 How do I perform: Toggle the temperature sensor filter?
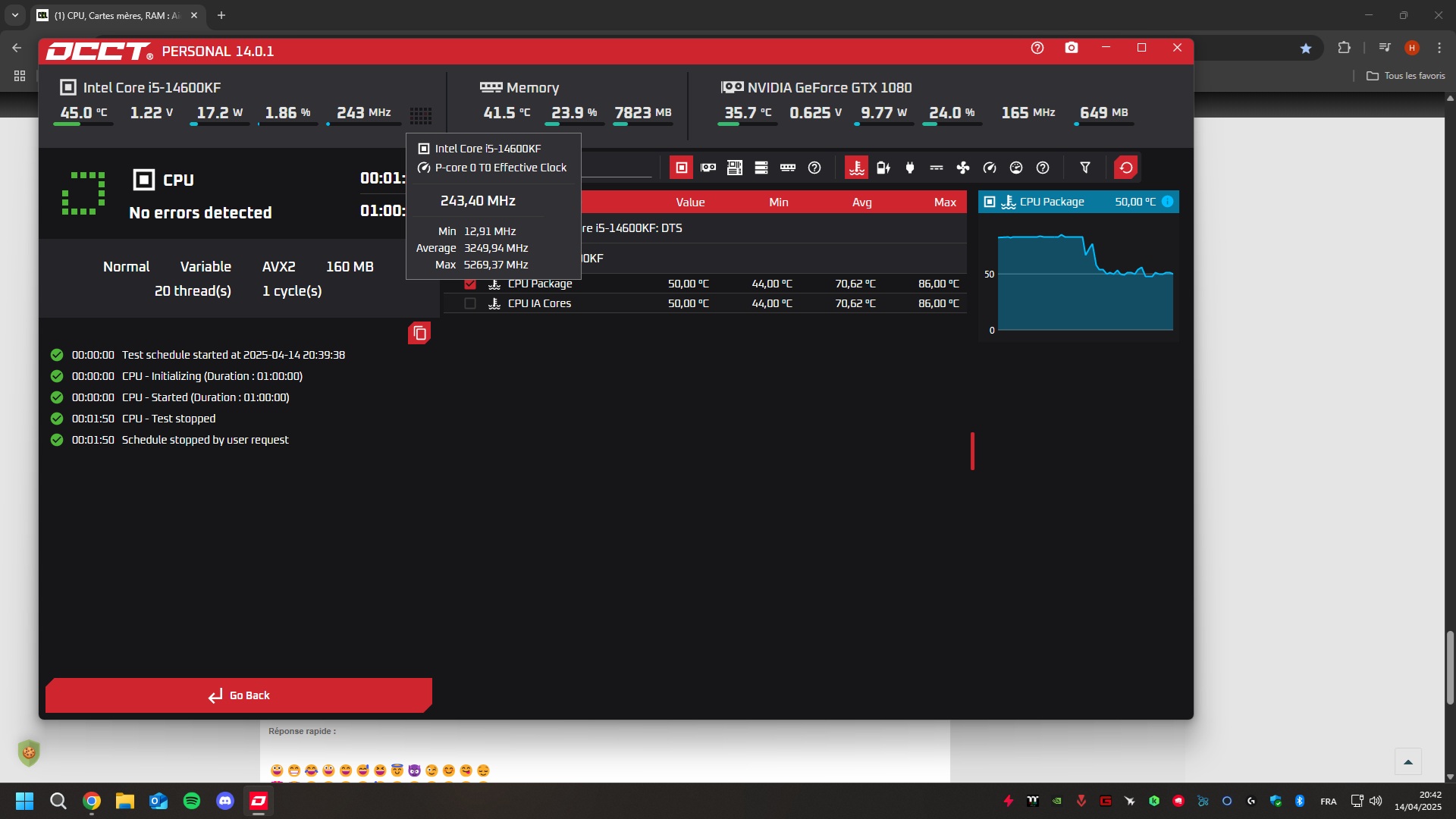coord(856,168)
